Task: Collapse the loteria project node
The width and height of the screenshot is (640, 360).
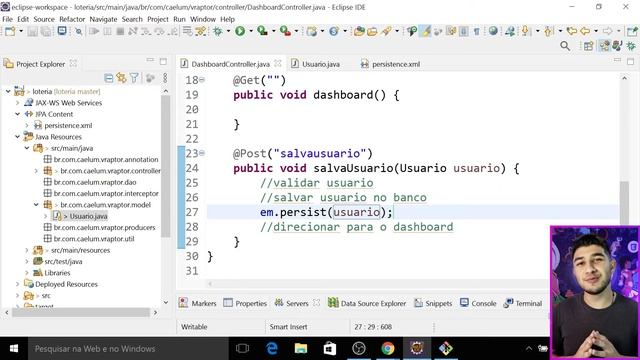Action: click(x=8, y=91)
